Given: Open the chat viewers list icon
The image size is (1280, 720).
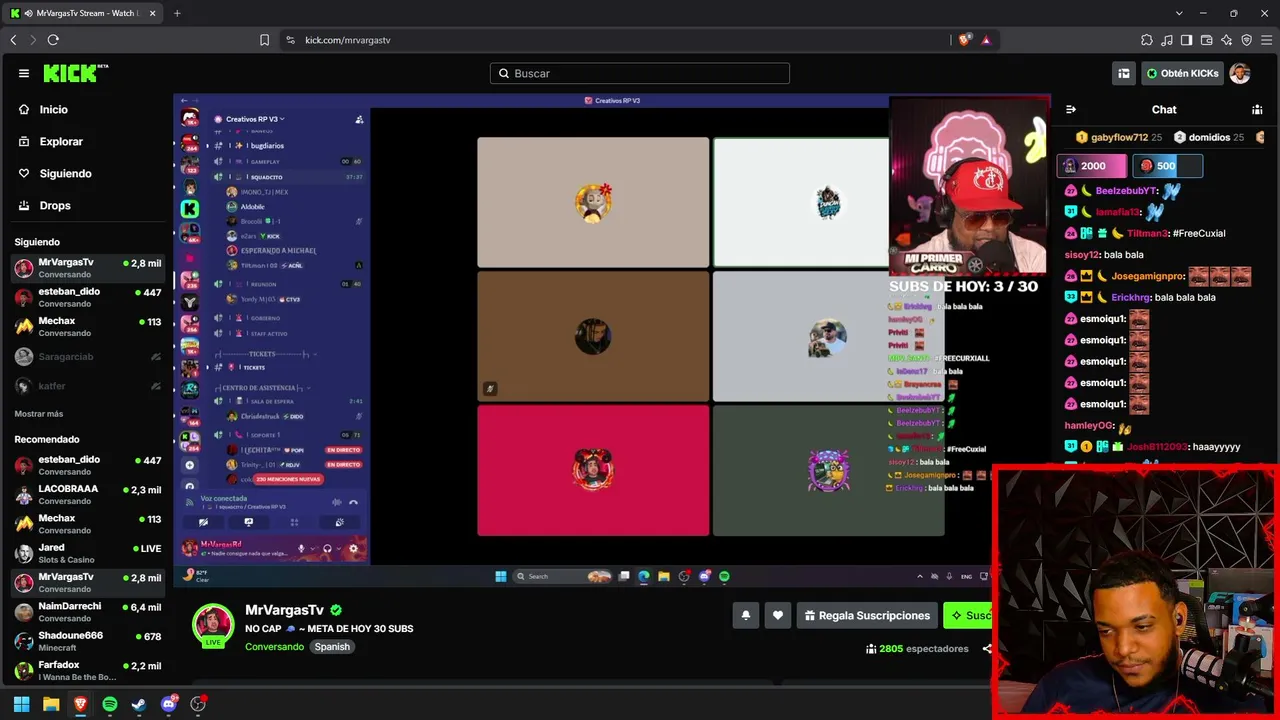Looking at the screenshot, I should click(x=1257, y=109).
